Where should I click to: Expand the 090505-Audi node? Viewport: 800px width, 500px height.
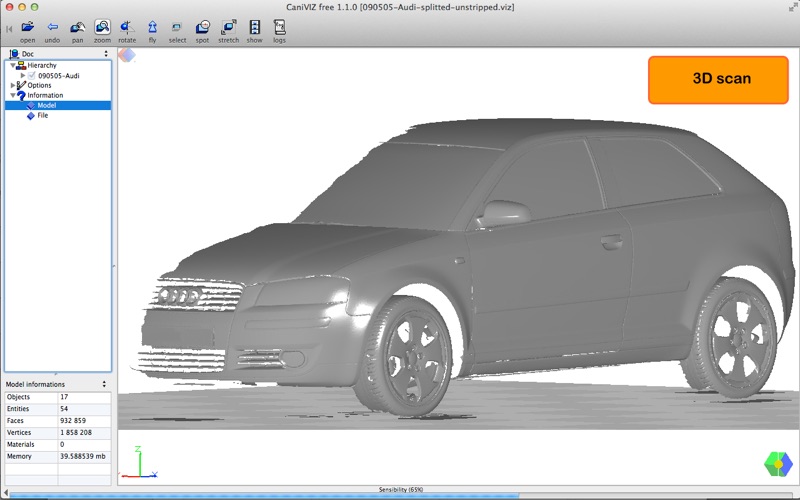(22, 76)
